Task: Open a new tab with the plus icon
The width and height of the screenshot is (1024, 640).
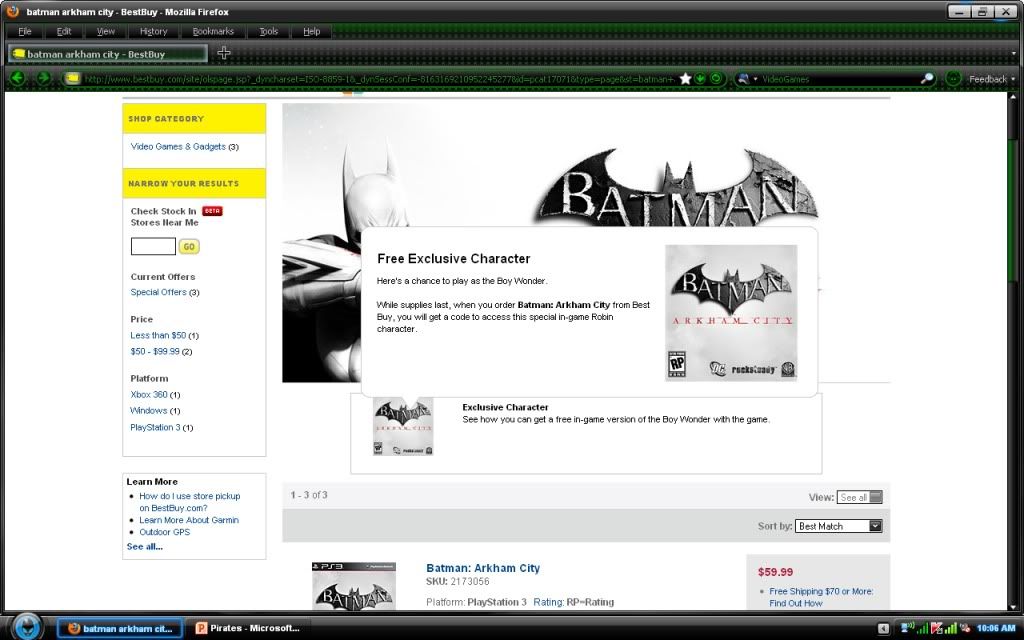Action: coord(224,53)
